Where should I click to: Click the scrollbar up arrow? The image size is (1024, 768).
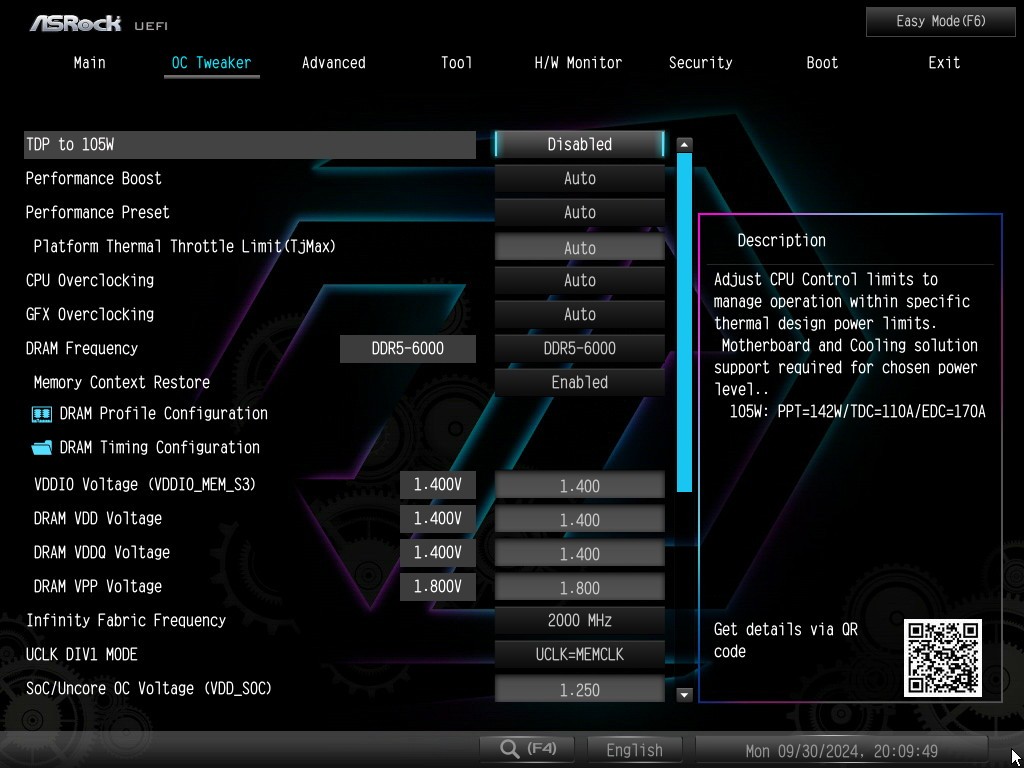(684, 145)
